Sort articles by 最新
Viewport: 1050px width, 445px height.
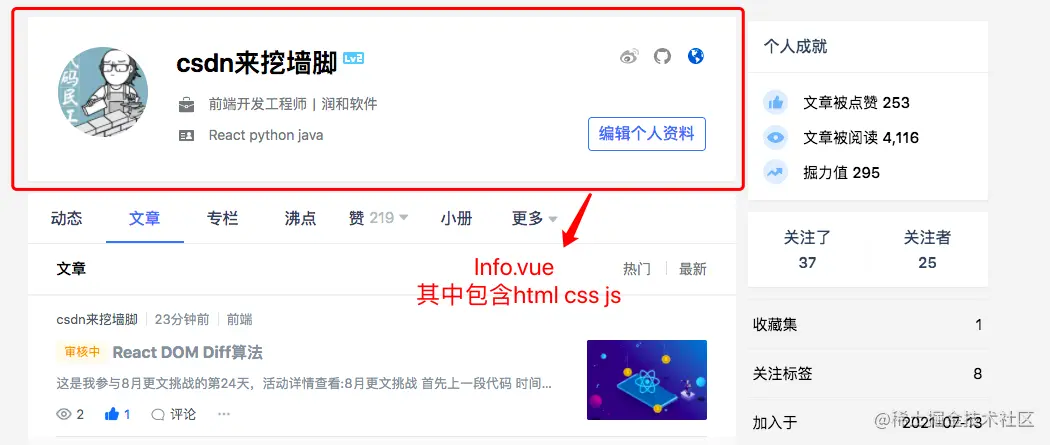pyautogui.click(x=692, y=269)
